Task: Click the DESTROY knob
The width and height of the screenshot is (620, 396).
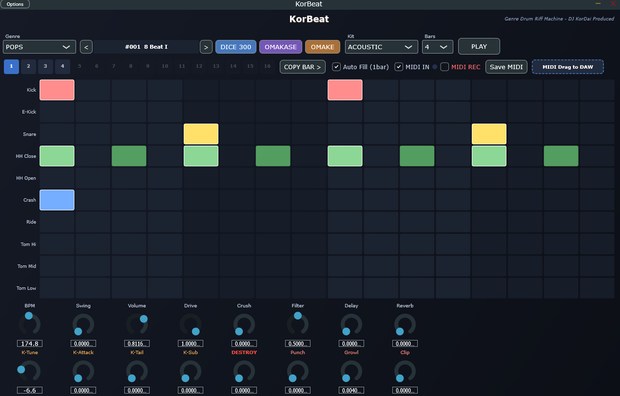Action: pos(244,372)
